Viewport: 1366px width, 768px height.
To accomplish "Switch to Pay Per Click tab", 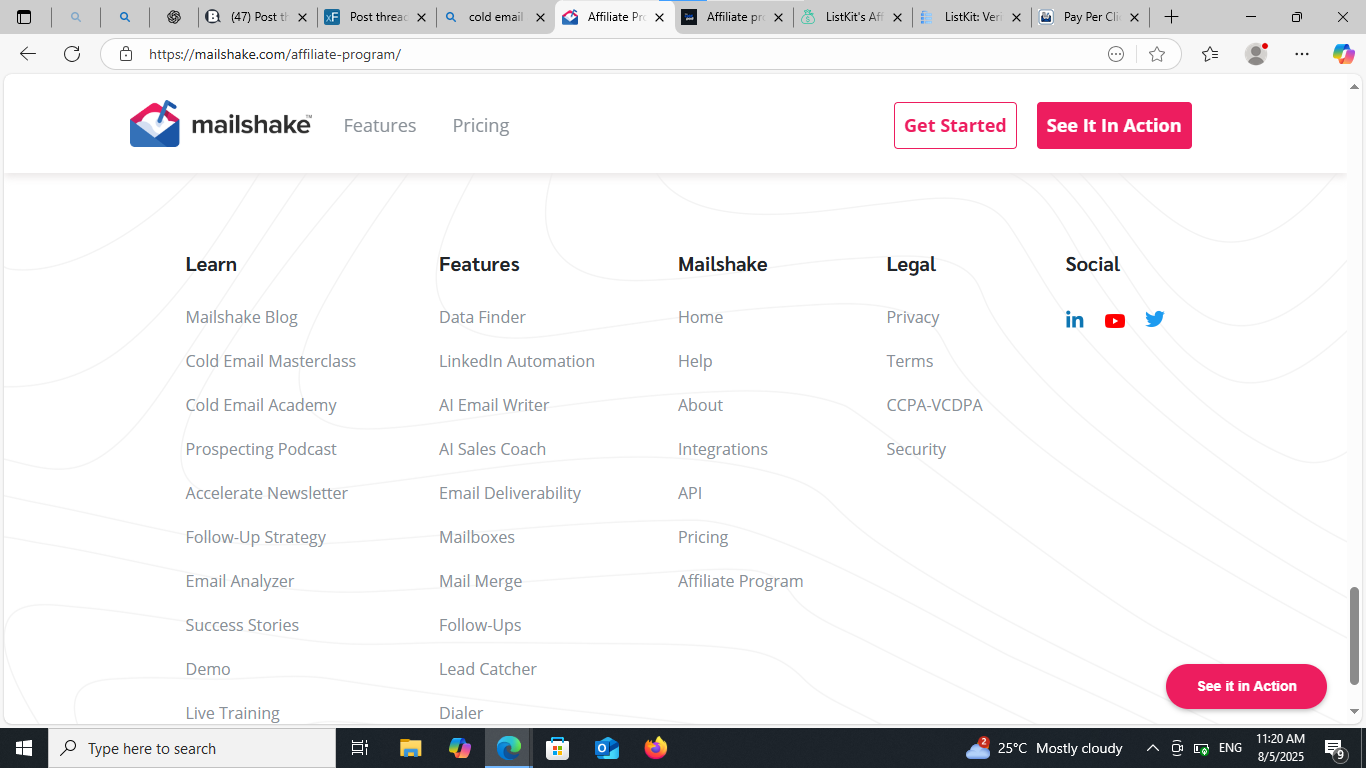I will tap(1090, 17).
